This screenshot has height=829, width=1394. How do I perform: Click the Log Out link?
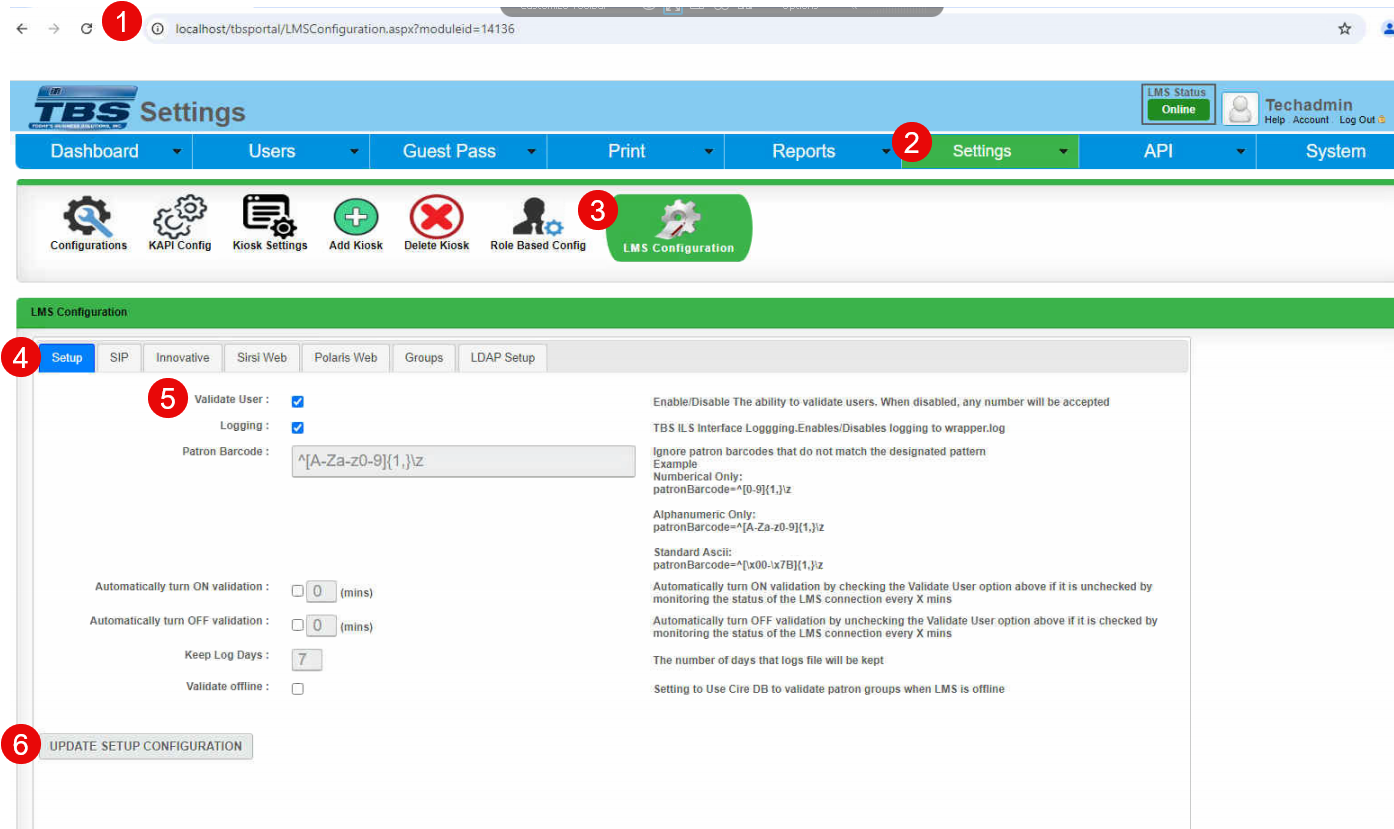click(1357, 120)
